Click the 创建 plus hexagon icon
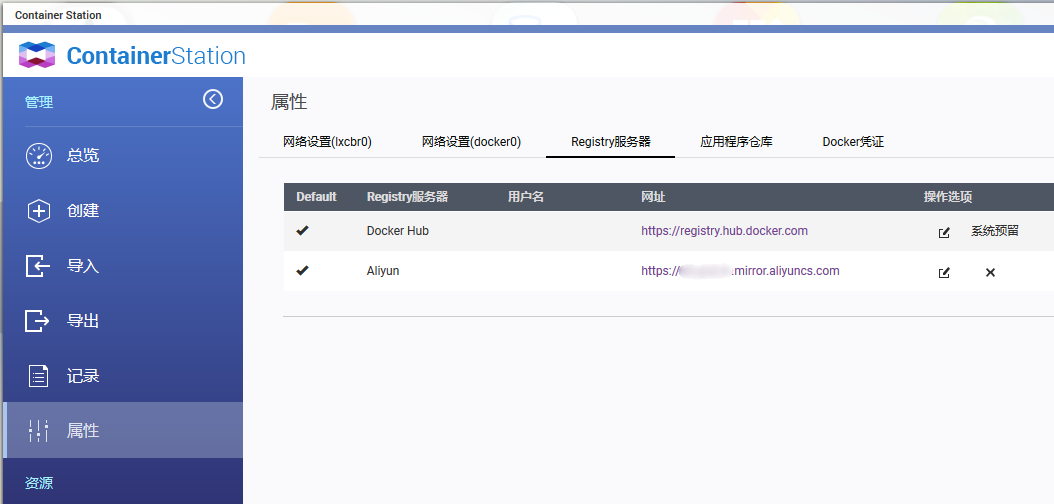The image size is (1054, 504). tap(38, 211)
